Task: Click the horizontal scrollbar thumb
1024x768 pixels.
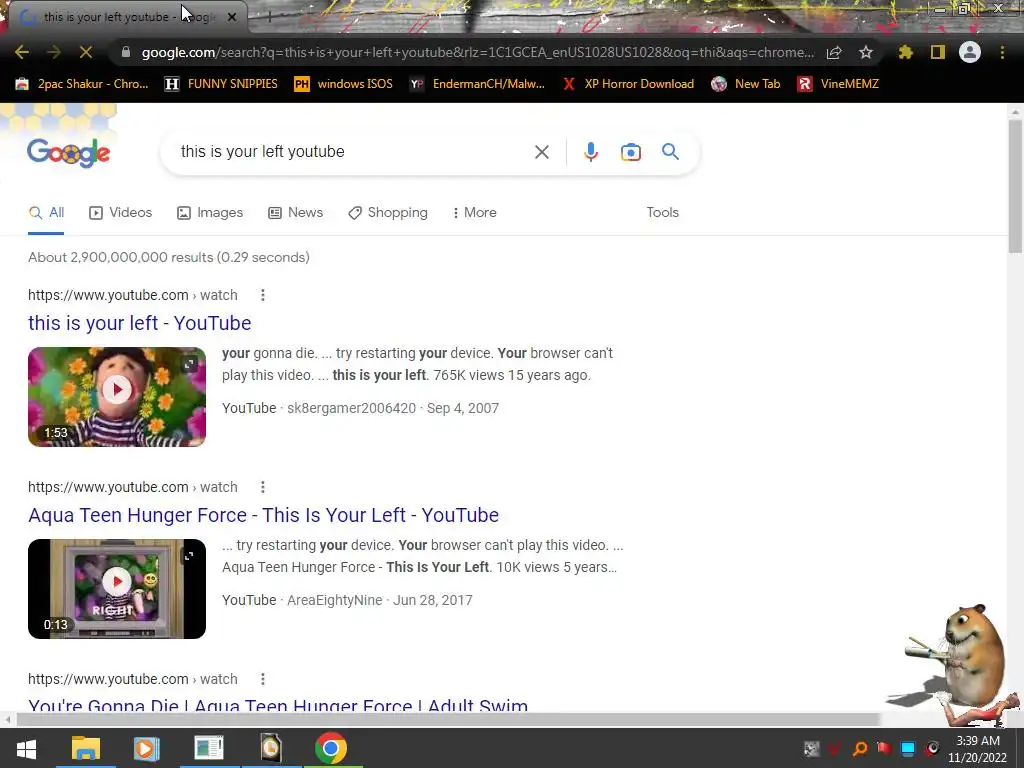Action: (x=447, y=720)
